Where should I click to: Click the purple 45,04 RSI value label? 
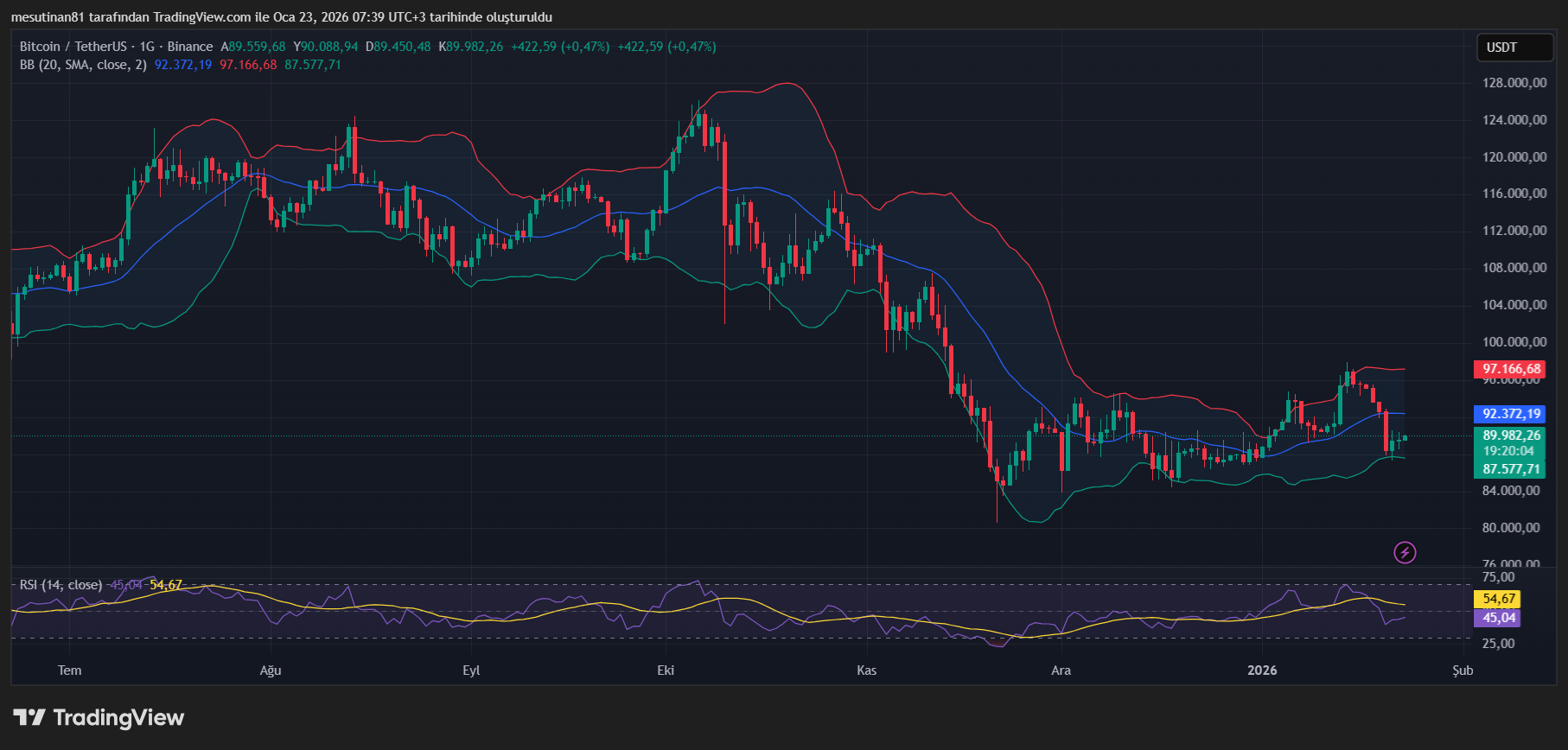pyautogui.click(x=1499, y=618)
